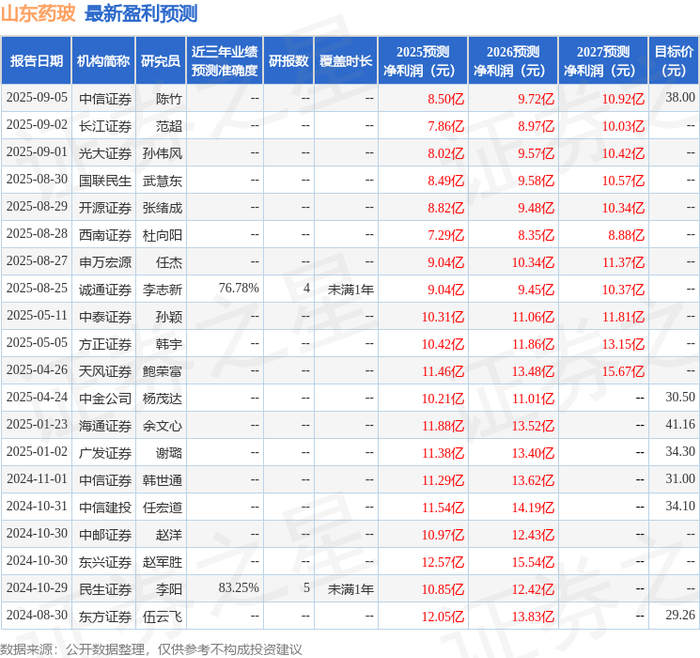Screen dimensions: 700x658
Task: Click 西南证券 institution cell
Action: tap(105, 235)
